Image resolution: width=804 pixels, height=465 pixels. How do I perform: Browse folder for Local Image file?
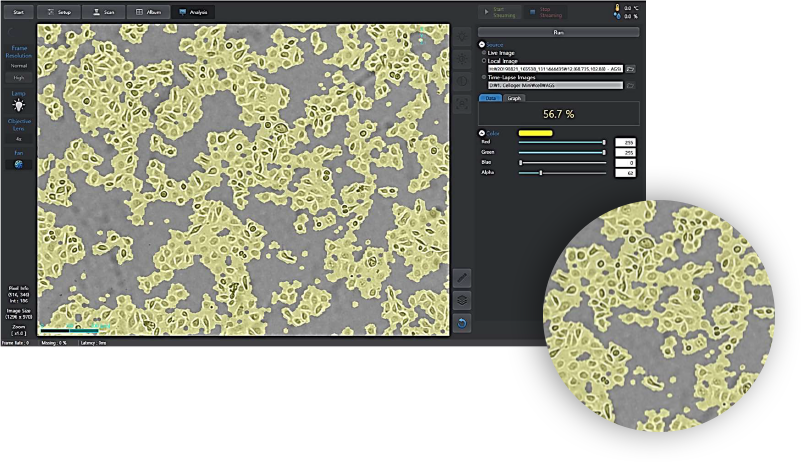pos(630,69)
